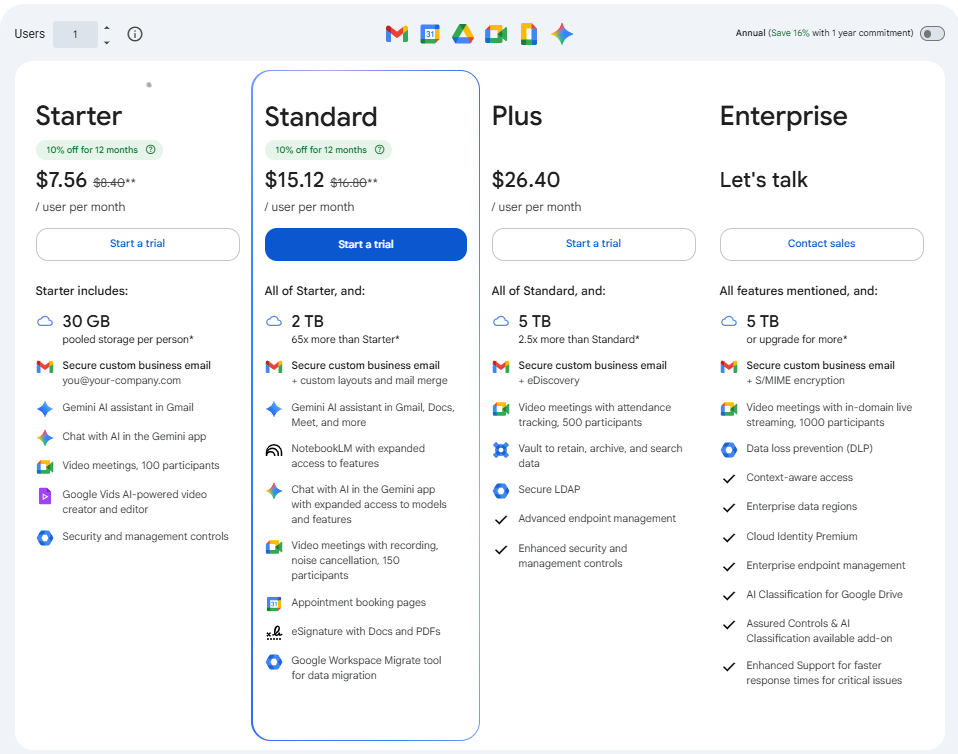Click 'Enterprise data regions' feature text
Viewport: 958px width, 754px height.
click(801, 507)
